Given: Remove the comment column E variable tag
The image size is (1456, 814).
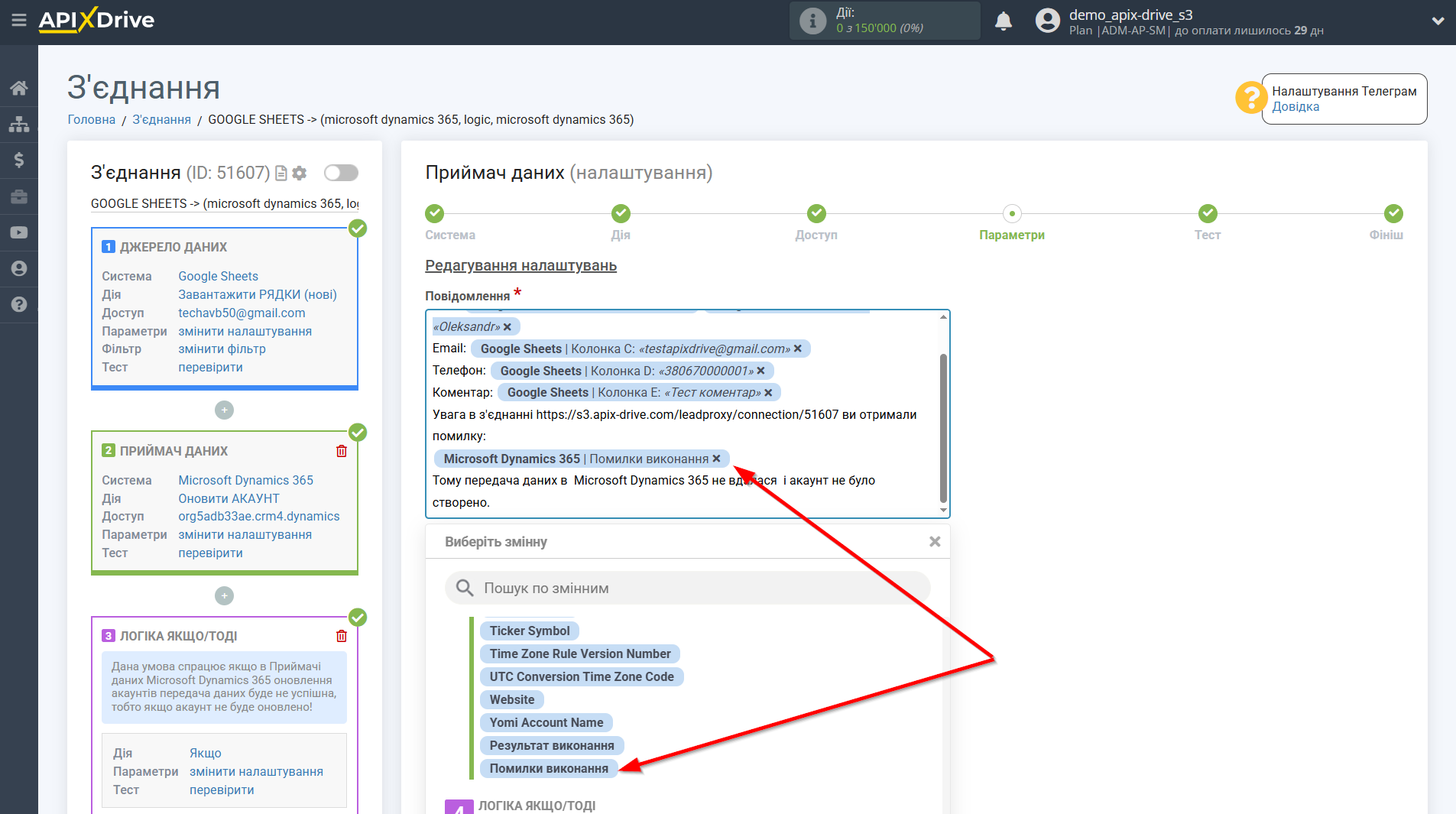Looking at the screenshot, I should pyautogui.click(x=769, y=393).
